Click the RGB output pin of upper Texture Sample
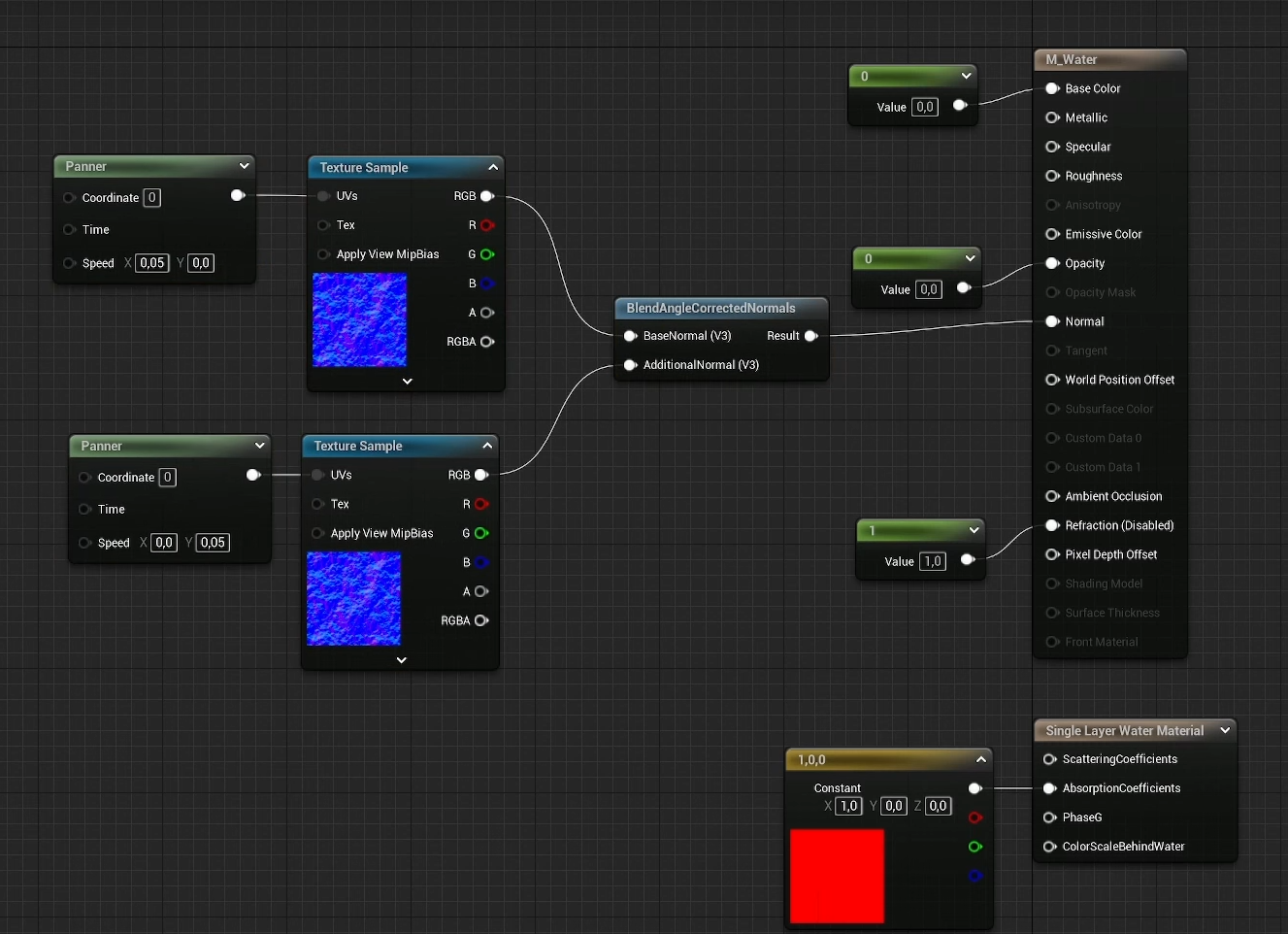1288x934 pixels. tap(487, 196)
